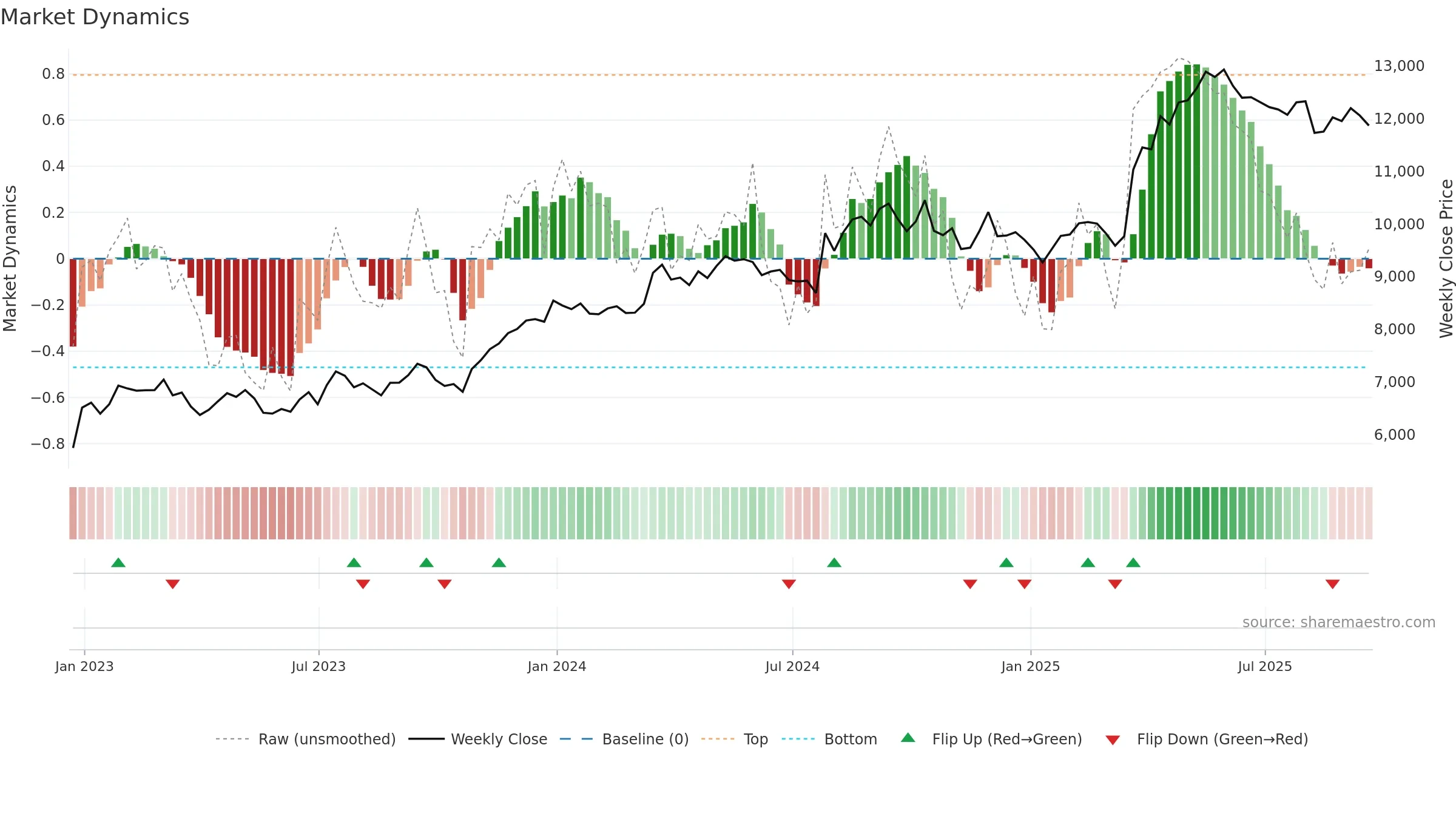Click the Flip Up triangle just before Jan 2024

499,562
